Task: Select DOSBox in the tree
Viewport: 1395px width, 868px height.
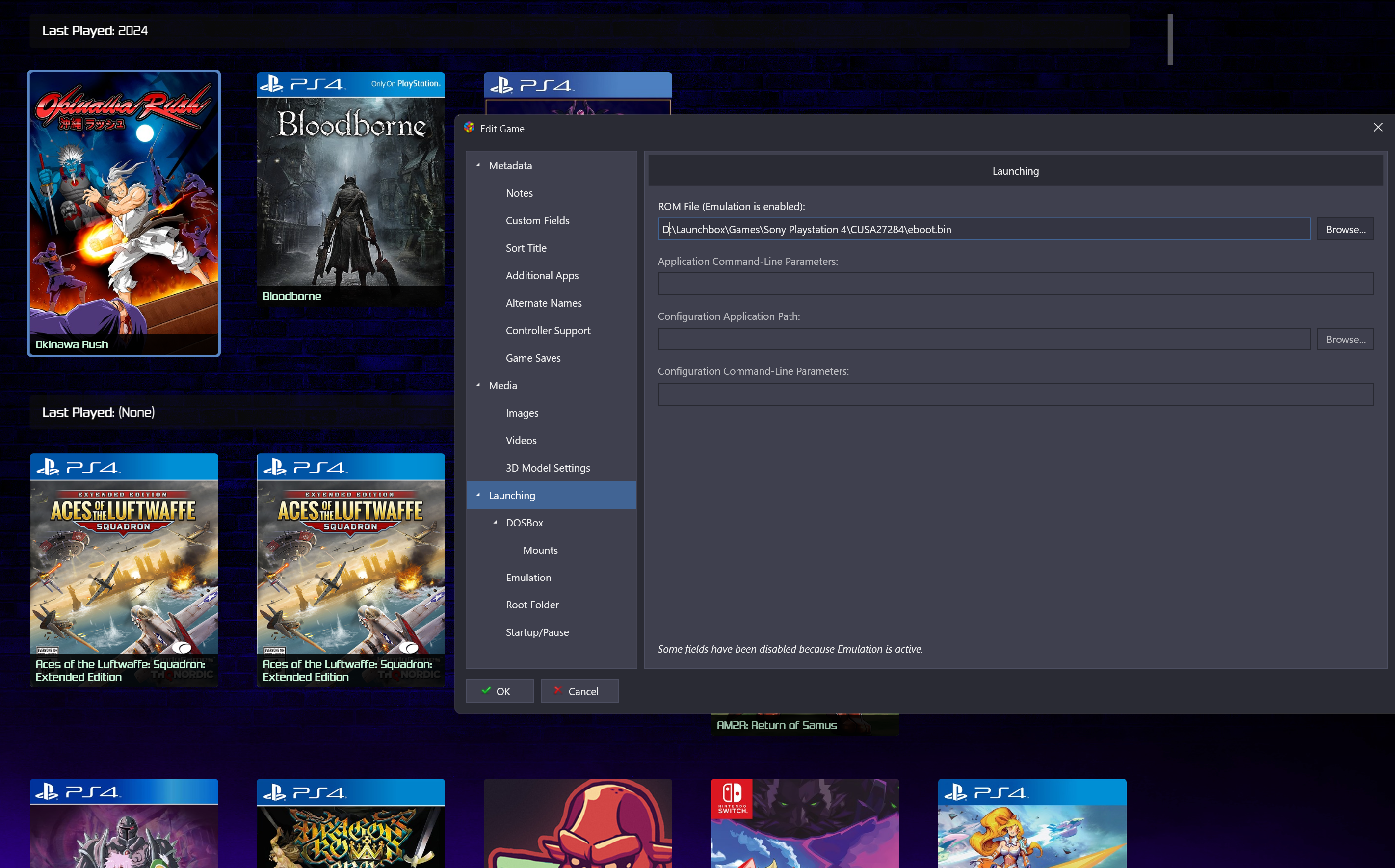Action: 524,523
